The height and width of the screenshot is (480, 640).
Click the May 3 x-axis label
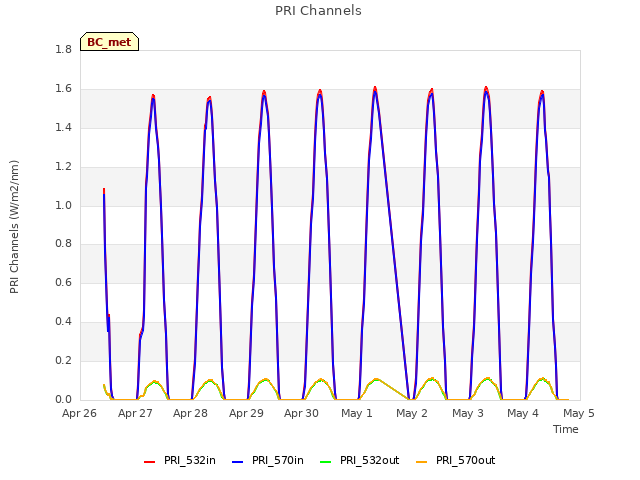(x=468, y=413)
